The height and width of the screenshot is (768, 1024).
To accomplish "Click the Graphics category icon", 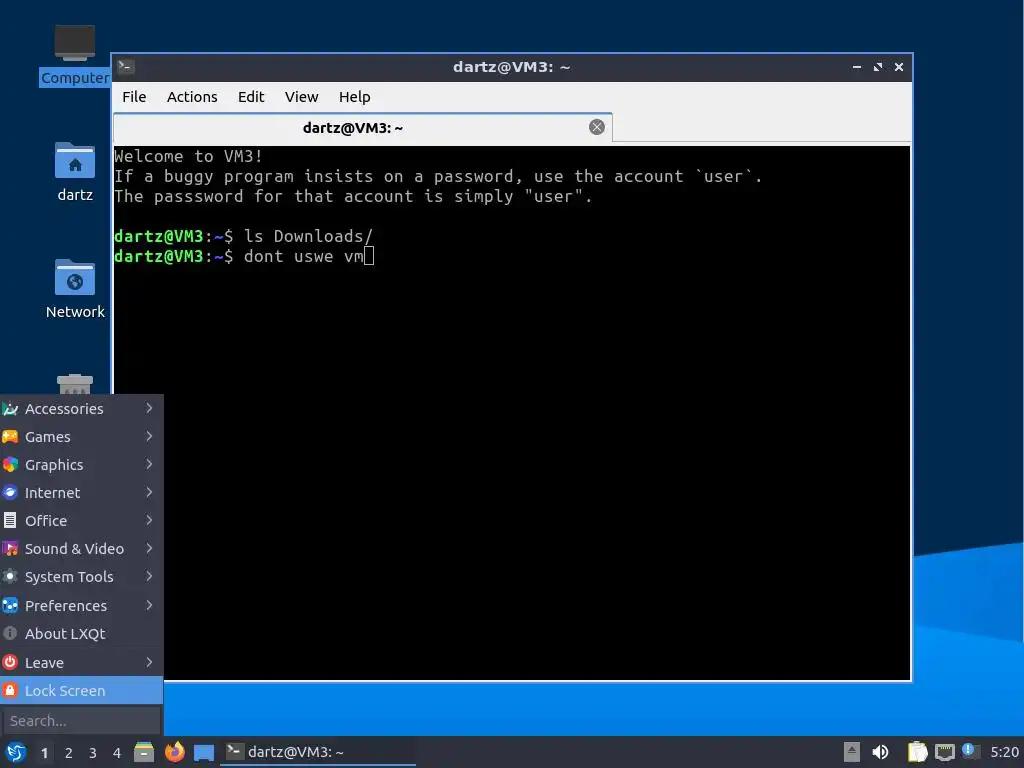I will tap(10, 465).
